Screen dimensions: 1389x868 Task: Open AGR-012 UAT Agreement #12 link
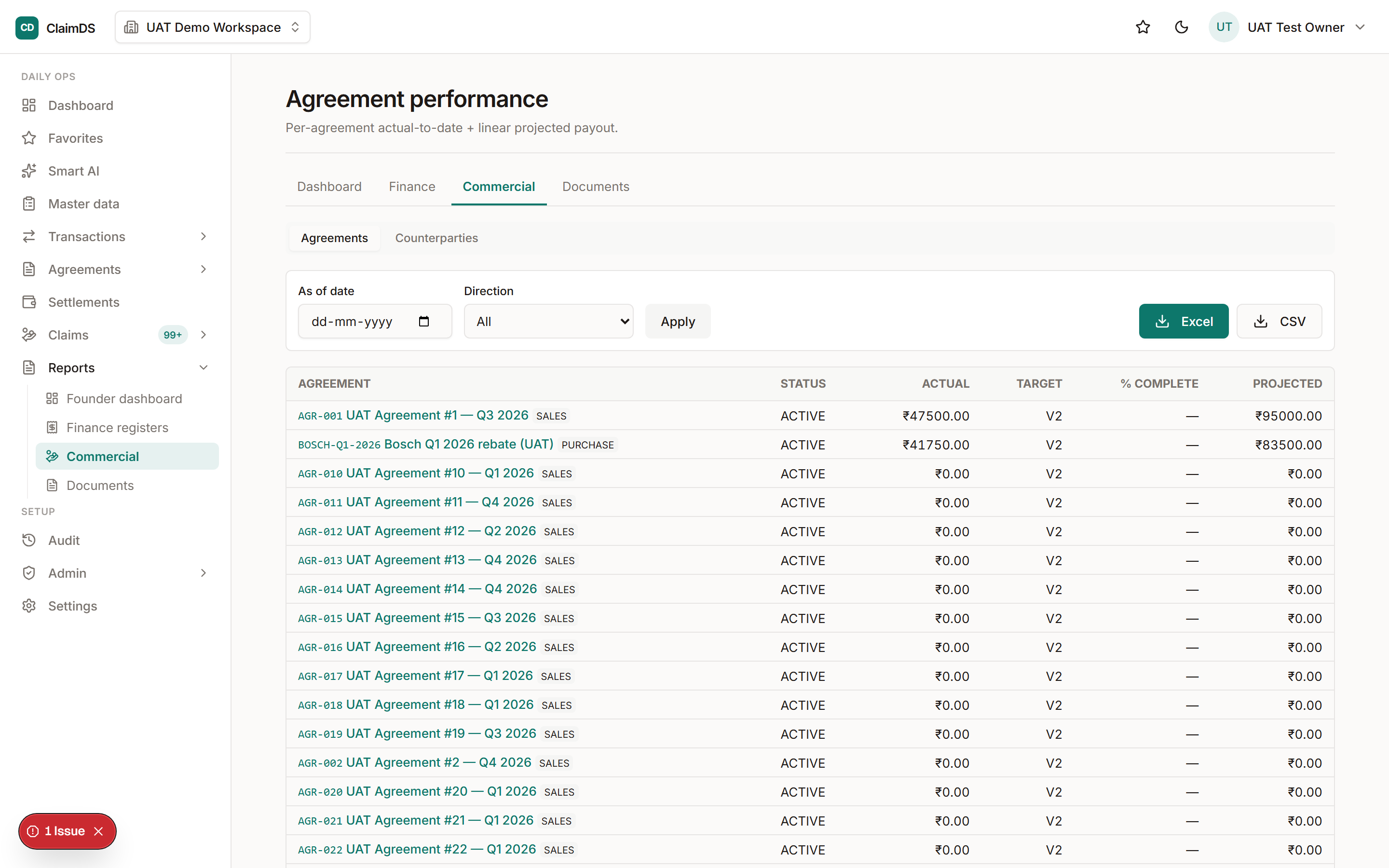pyautogui.click(x=417, y=531)
